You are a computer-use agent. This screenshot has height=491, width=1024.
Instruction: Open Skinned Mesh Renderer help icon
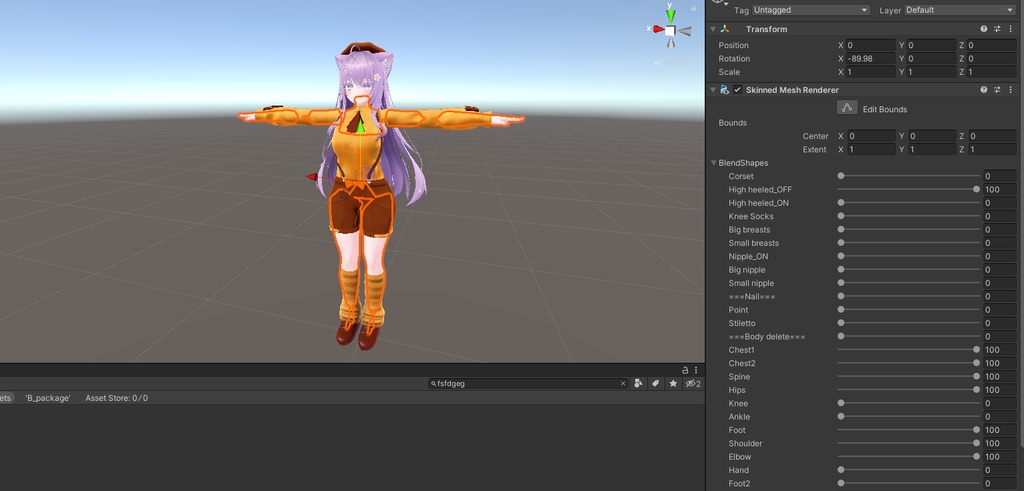(x=984, y=90)
